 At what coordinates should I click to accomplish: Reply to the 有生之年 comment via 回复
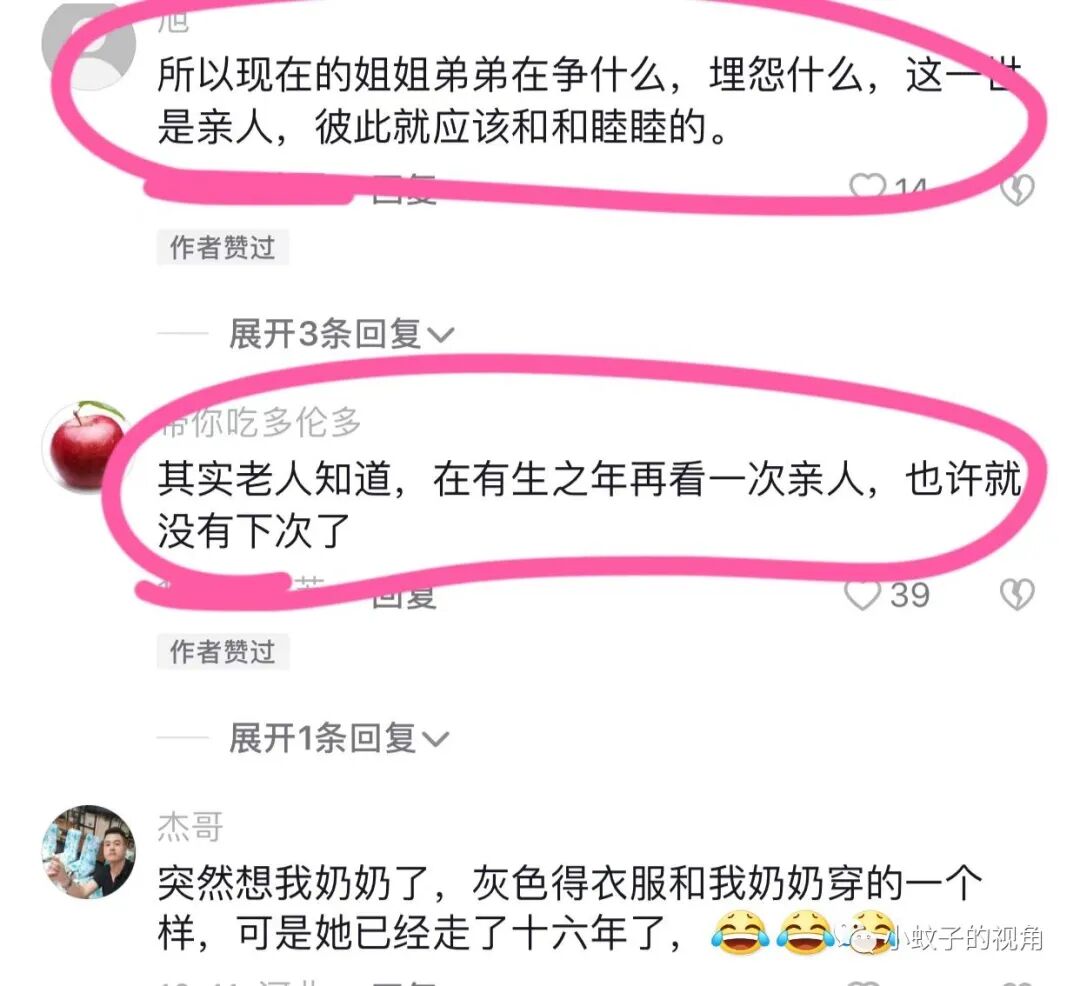tap(404, 596)
